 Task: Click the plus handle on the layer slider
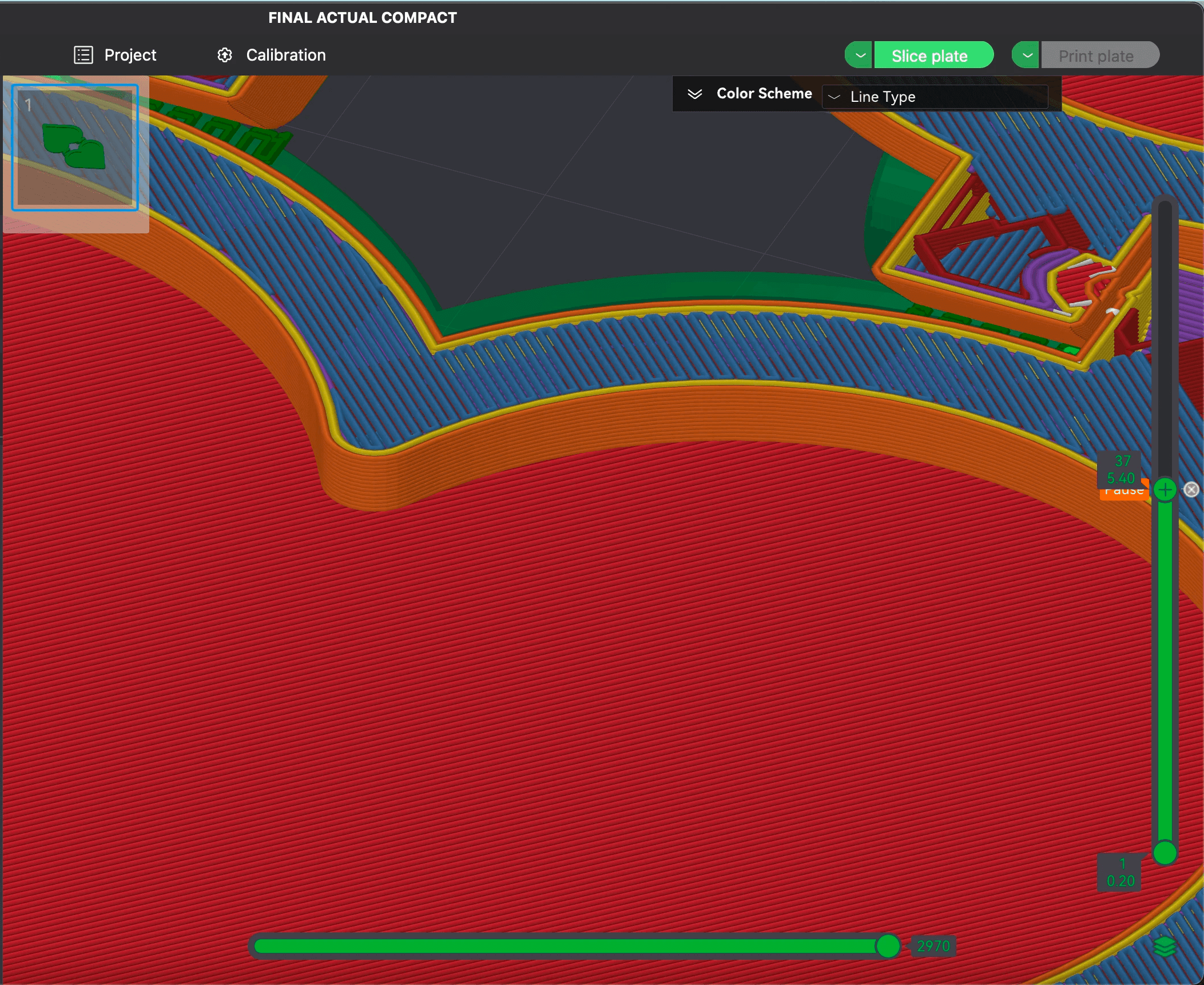pyautogui.click(x=1165, y=490)
